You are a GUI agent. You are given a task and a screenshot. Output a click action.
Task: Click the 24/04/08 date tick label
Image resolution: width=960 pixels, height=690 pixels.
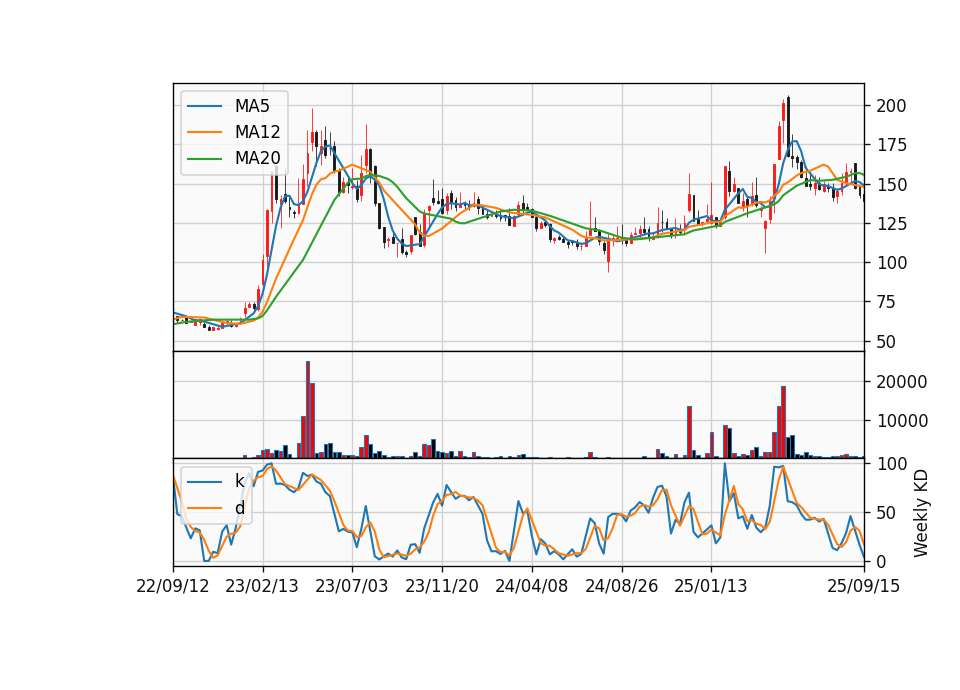[531, 586]
